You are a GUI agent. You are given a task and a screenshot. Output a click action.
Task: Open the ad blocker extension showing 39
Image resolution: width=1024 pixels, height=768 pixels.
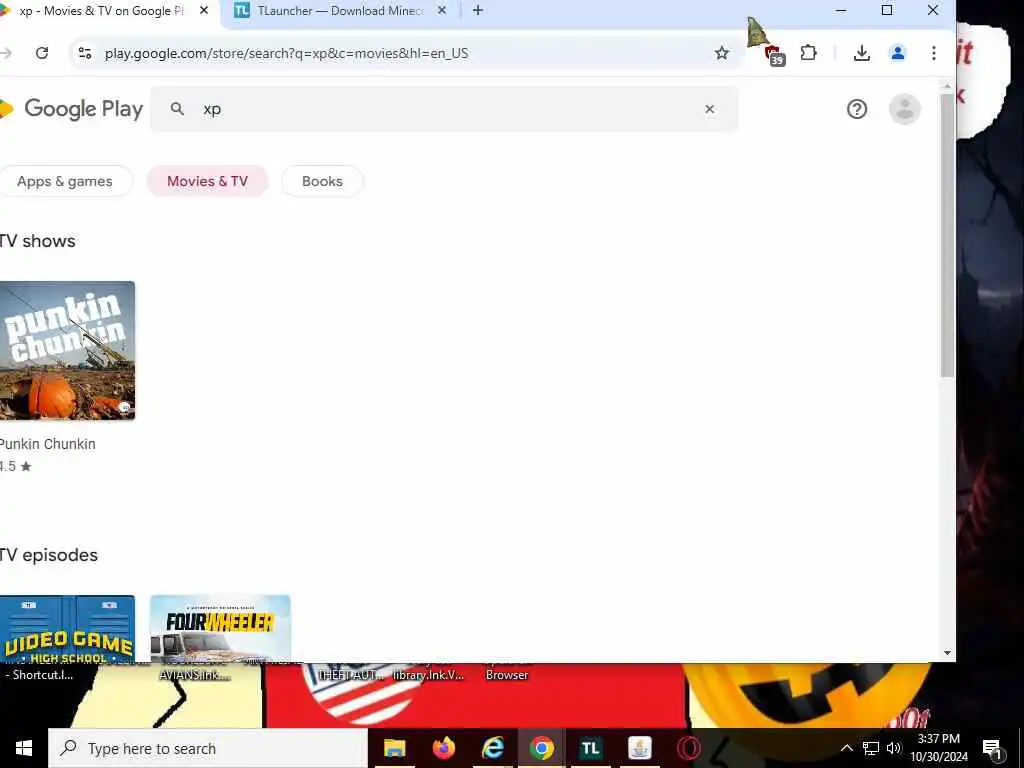[x=774, y=55]
